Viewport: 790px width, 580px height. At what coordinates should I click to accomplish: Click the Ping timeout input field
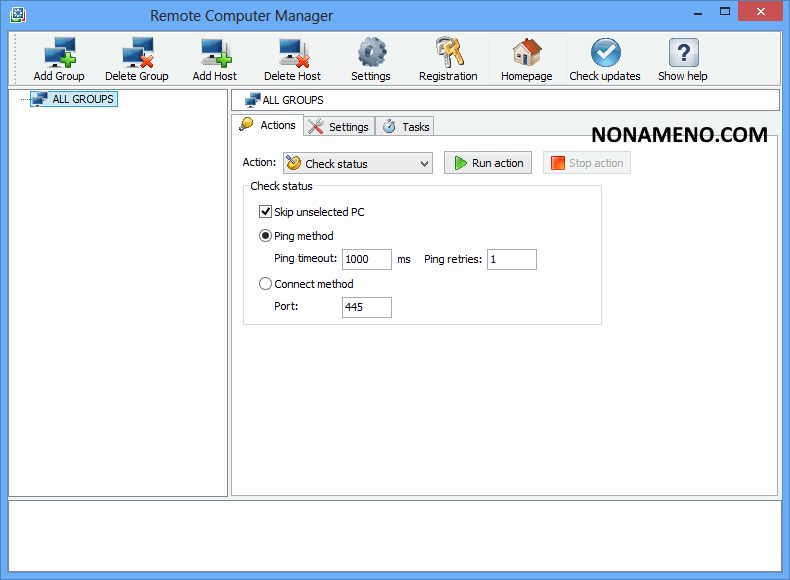click(x=366, y=260)
